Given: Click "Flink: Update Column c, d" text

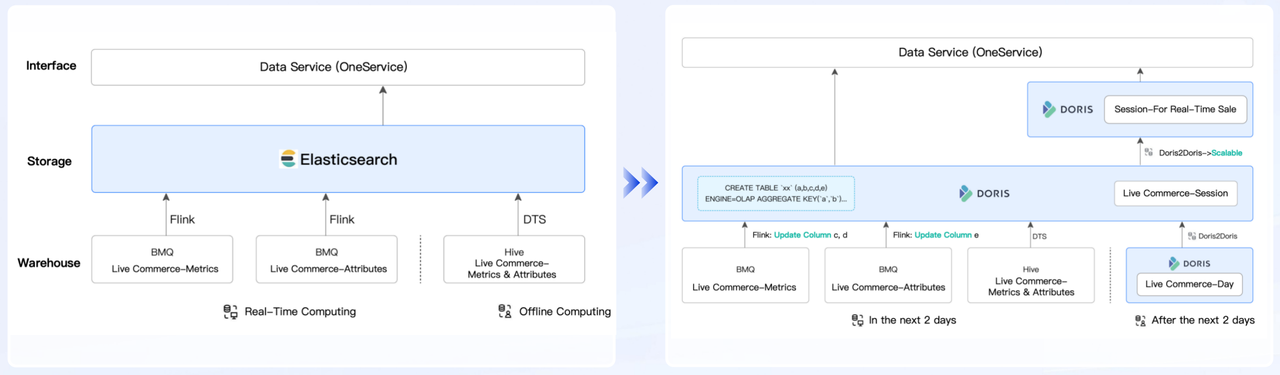Looking at the screenshot, I should coord(800,236).
